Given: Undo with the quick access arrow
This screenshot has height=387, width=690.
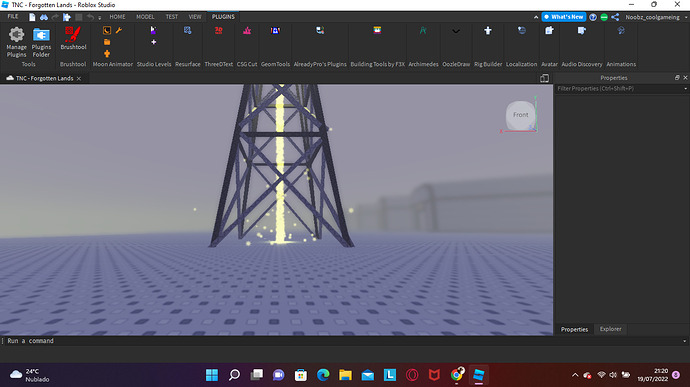Looking at the screenshot, I should click(90, 17).
